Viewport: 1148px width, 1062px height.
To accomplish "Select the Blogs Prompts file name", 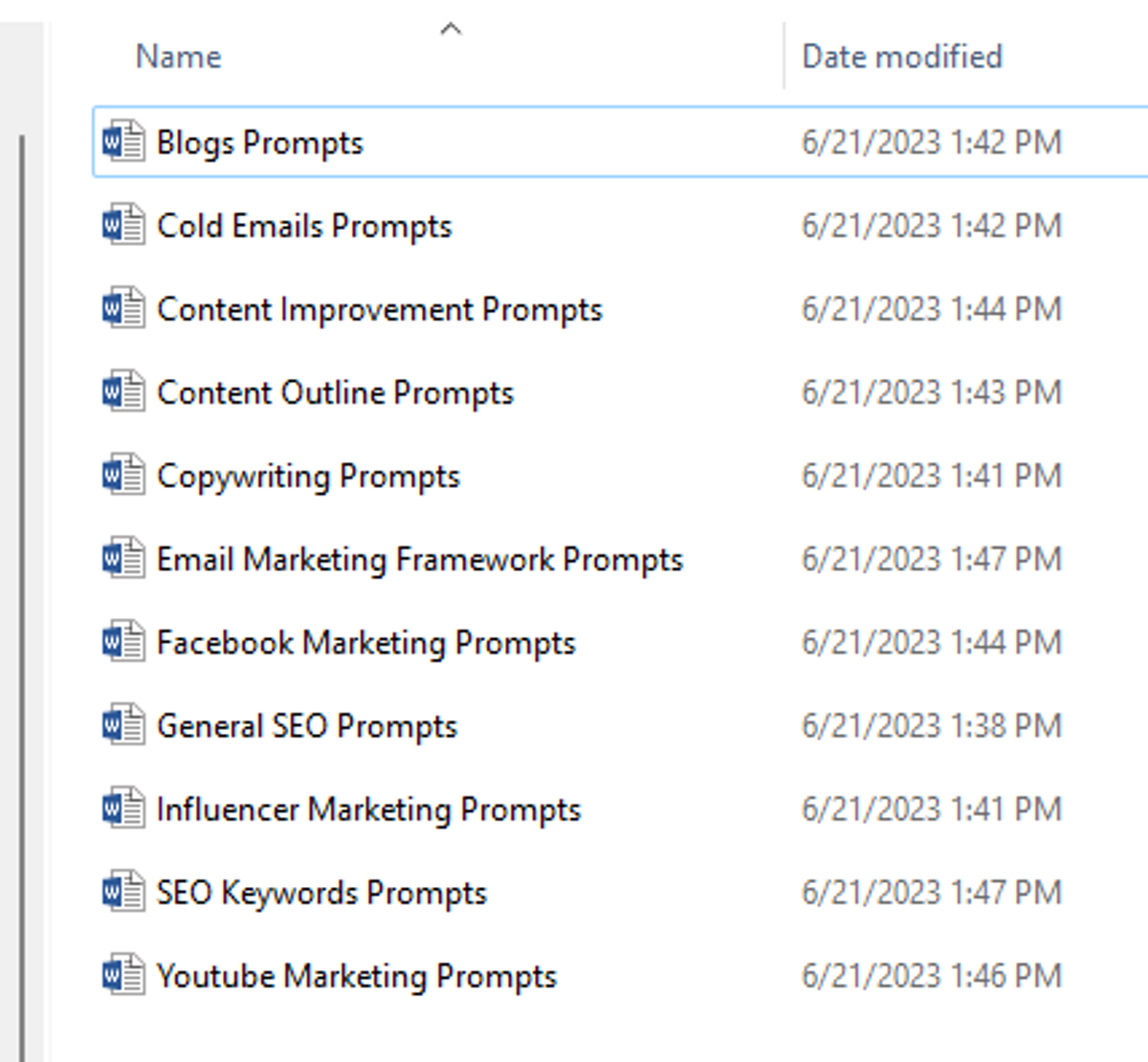I will 259,144.
